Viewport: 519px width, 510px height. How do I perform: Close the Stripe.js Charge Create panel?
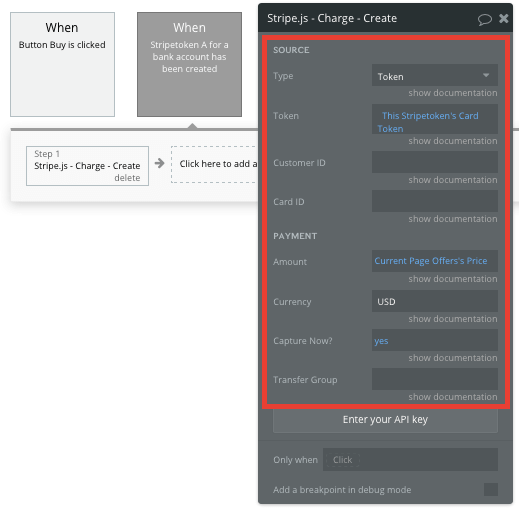pos(504,18)
